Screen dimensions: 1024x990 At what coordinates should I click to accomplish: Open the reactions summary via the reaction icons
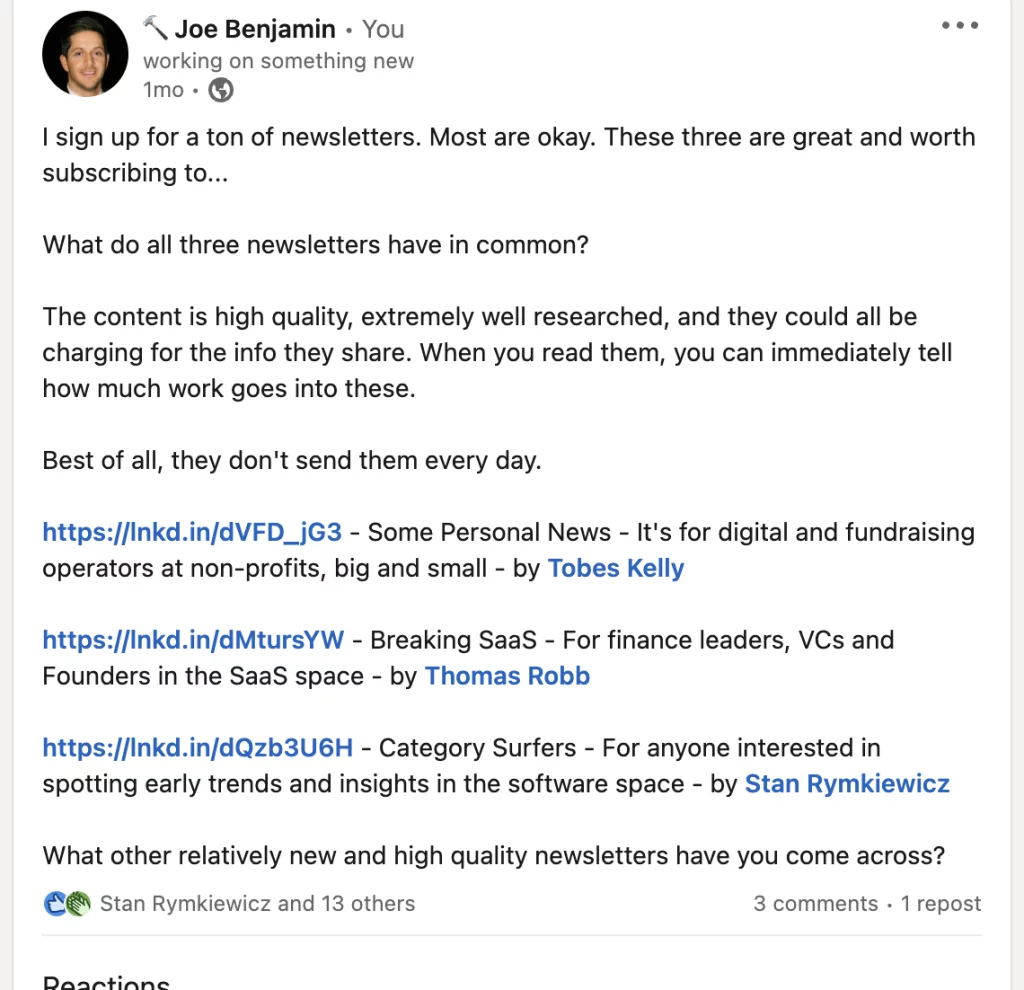[65, 903]
